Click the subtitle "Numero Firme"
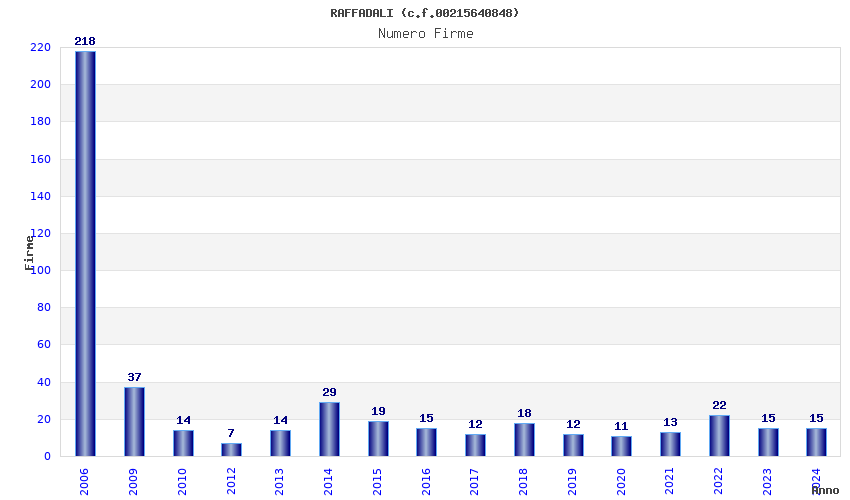850x500 pixels. pos(426,34)
